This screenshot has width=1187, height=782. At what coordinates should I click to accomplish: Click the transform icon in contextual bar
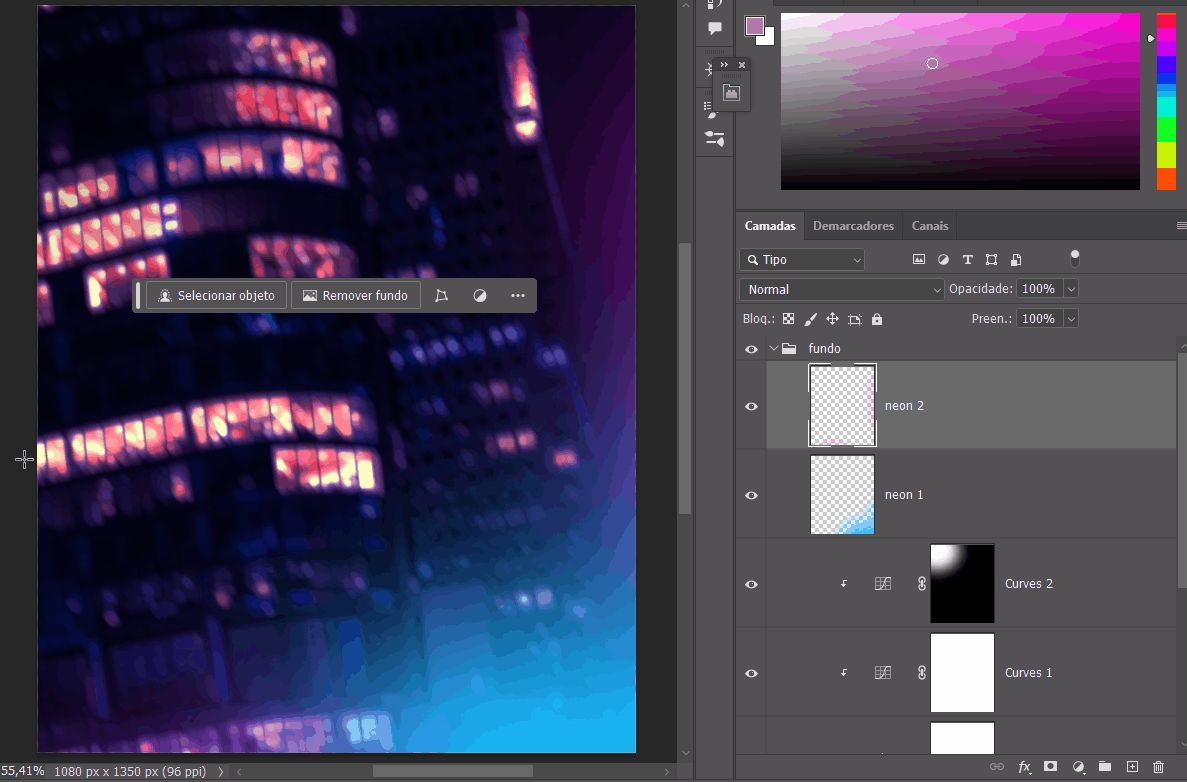click(x=441, y=295)
